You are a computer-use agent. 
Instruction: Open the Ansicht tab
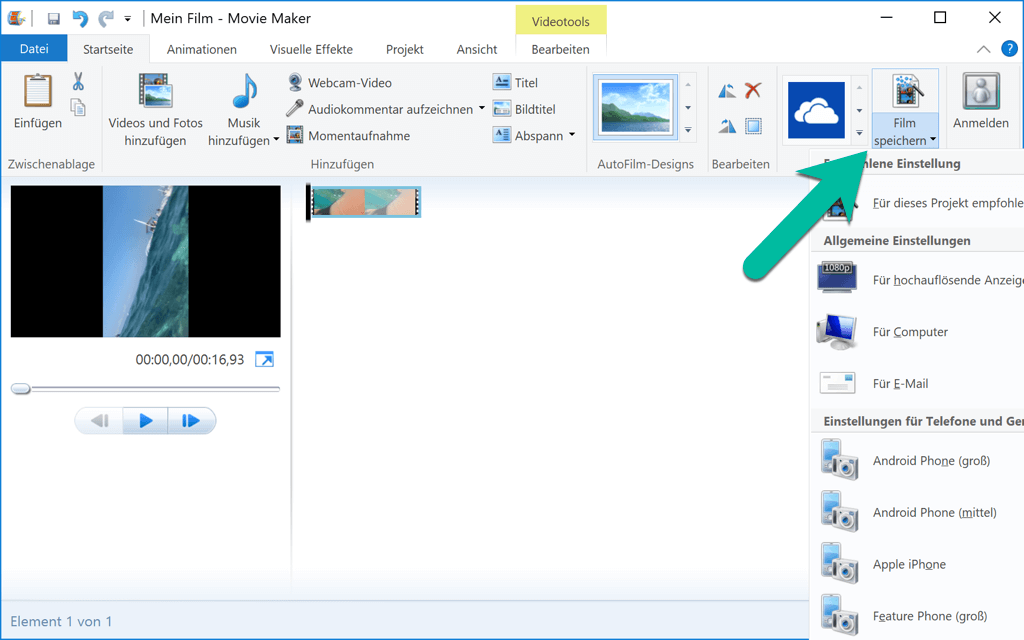click(477, 50)
